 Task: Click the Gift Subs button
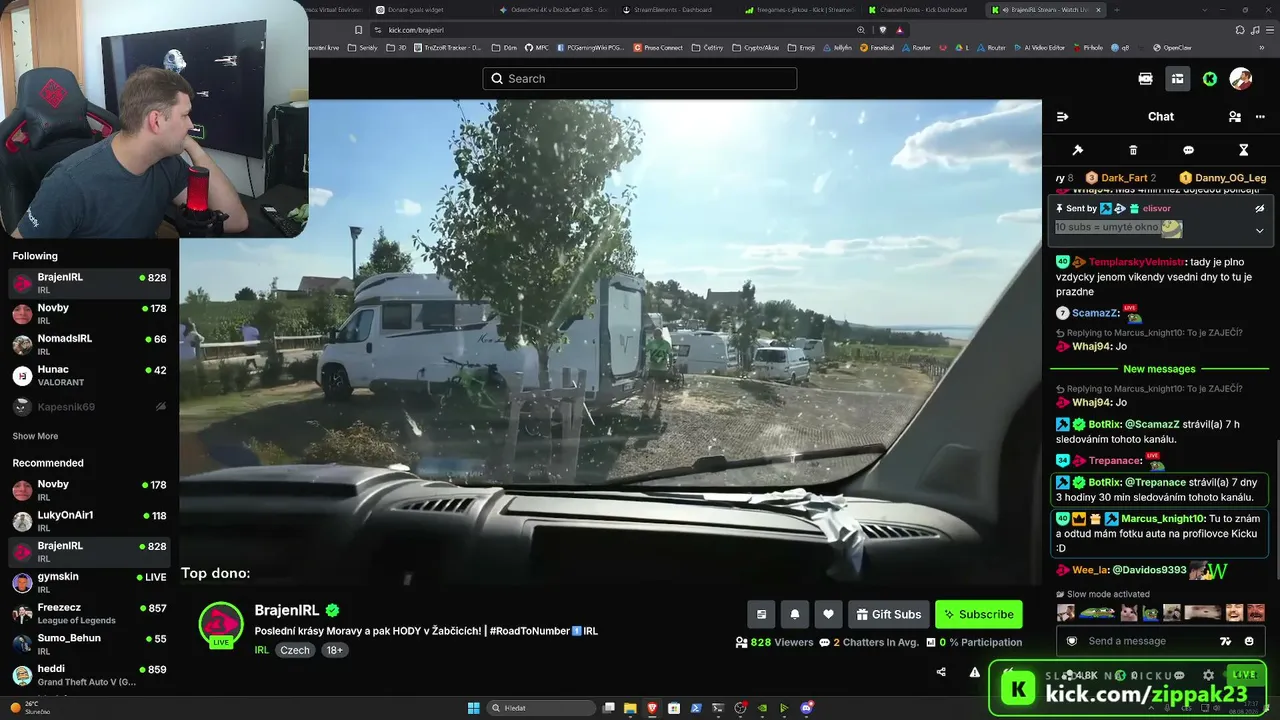[888, 614]
